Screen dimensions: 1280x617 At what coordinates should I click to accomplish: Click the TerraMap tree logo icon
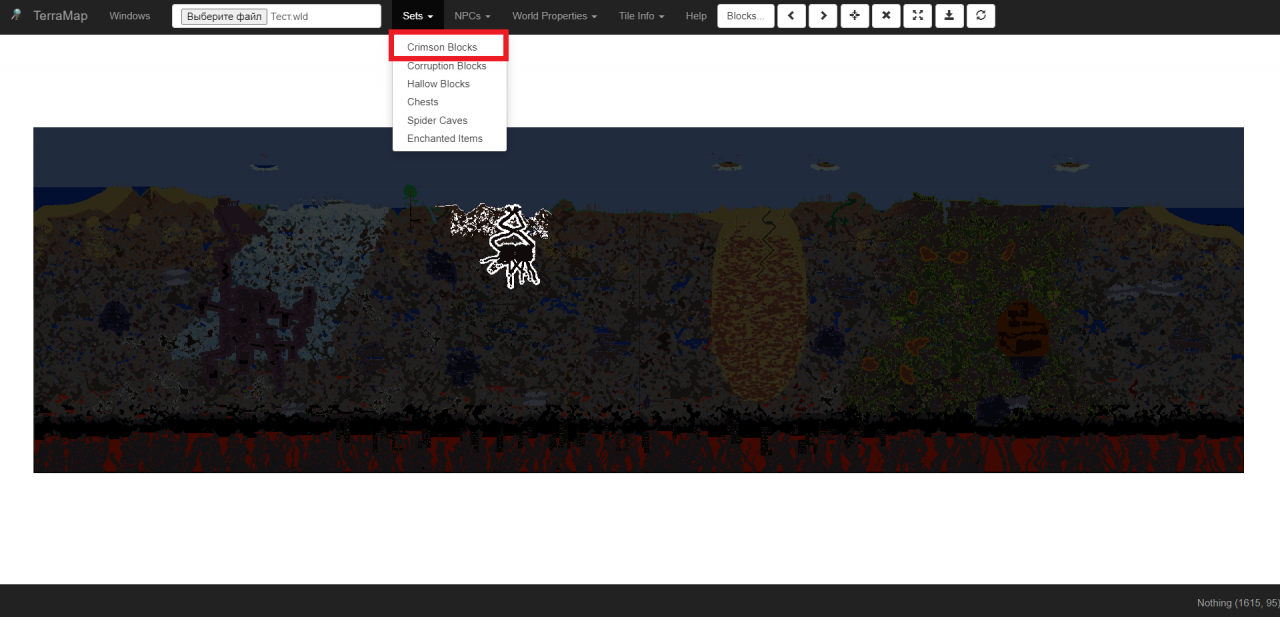[16, 15]
